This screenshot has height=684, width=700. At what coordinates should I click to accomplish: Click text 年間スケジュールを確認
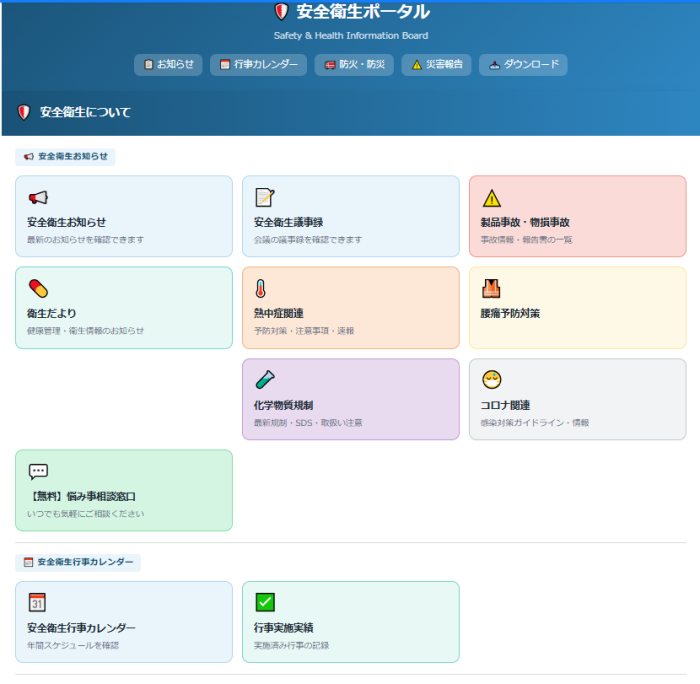point(73,646)
